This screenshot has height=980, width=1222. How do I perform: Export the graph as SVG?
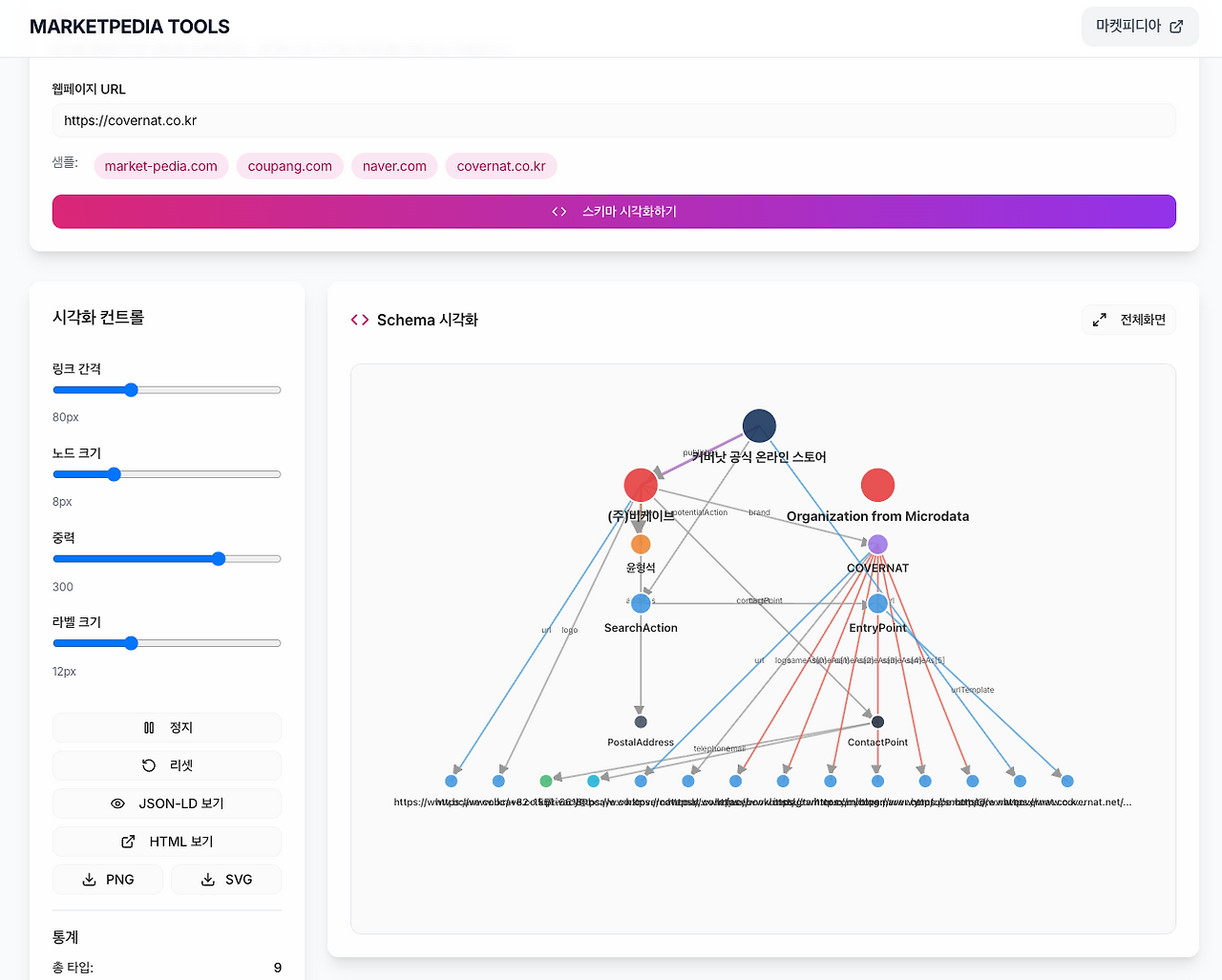pyautogui.click(x=226, y=880)
